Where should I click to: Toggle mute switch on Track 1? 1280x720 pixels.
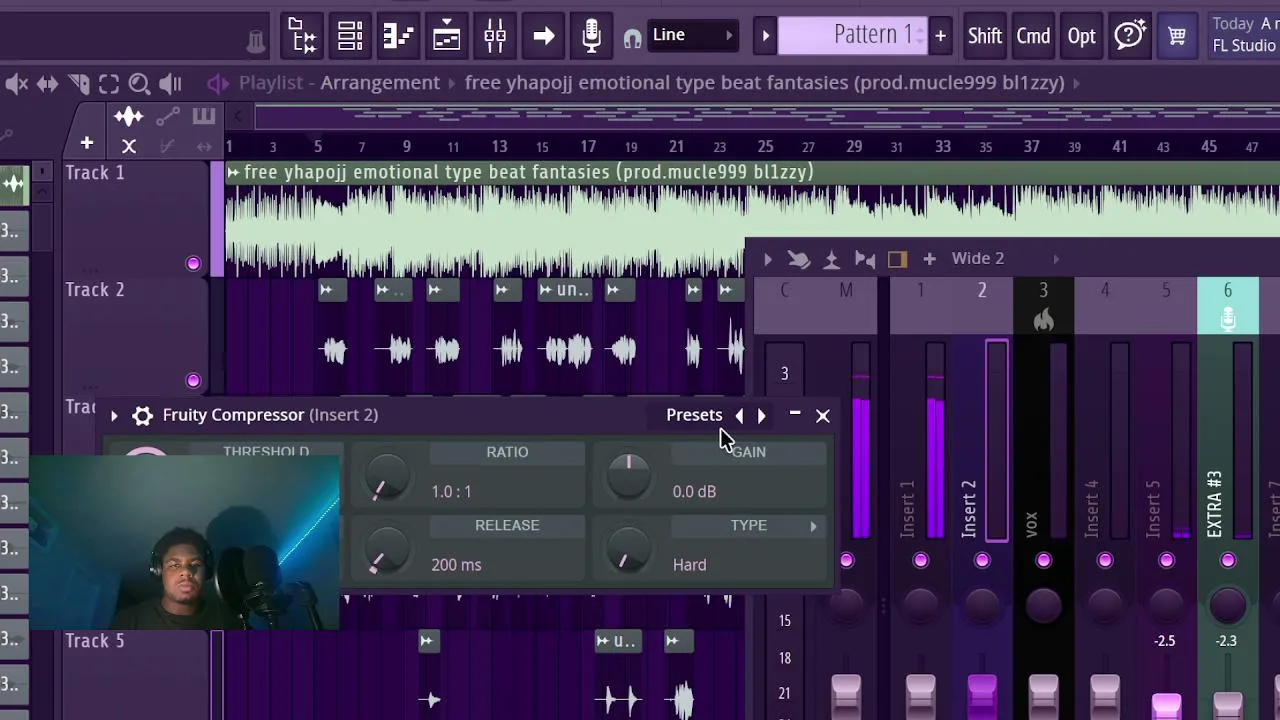193,263
